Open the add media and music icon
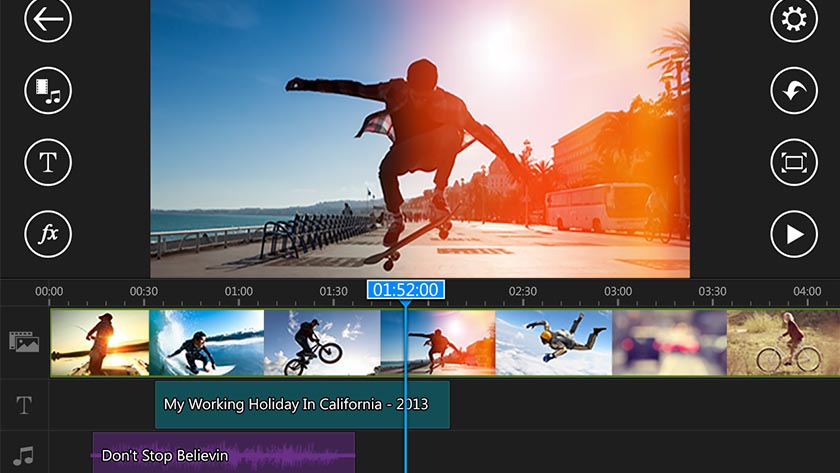This screenshot has width=840, height=473. click(48, 91)
